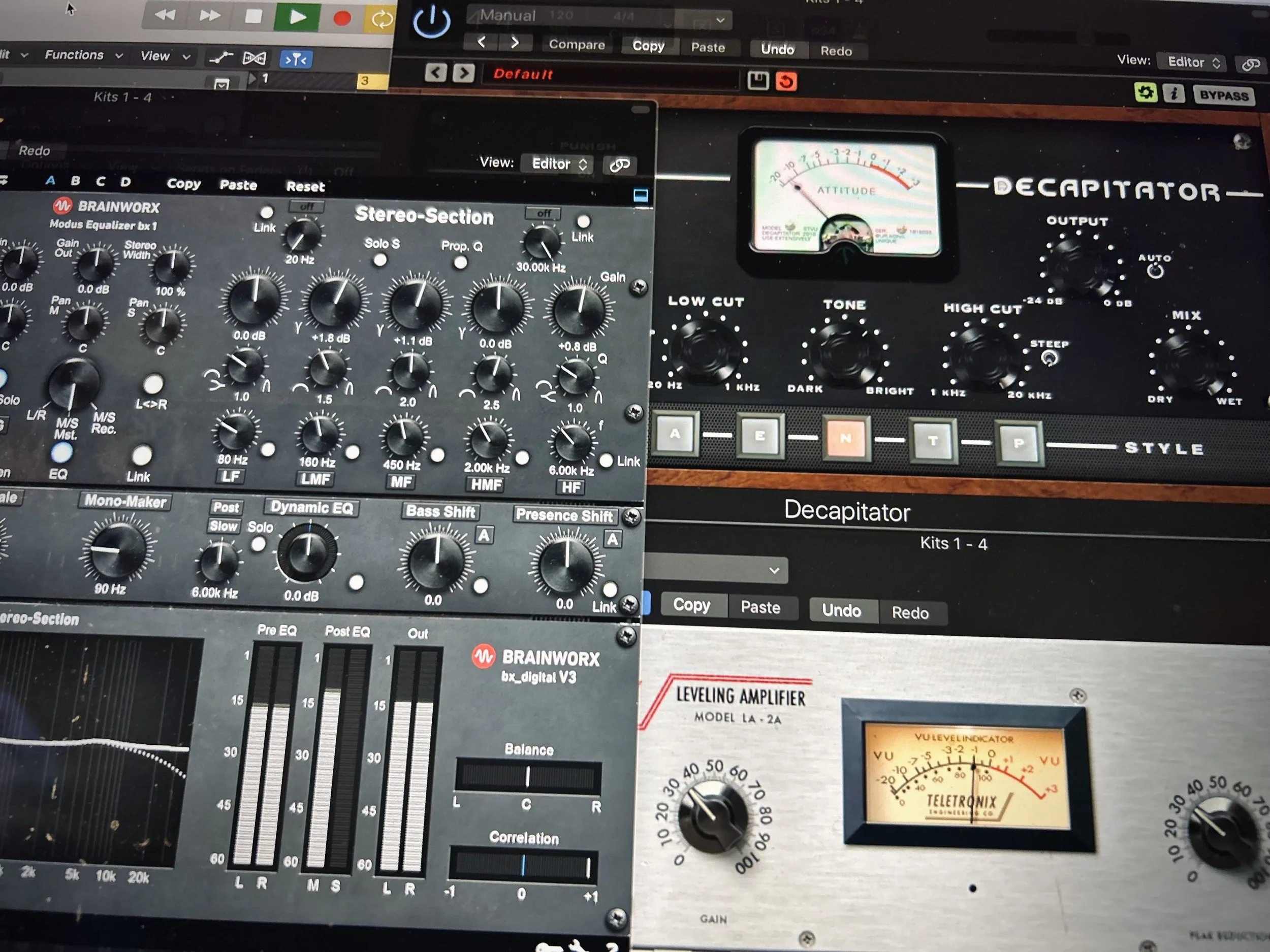1270x952 pixels.
Task: Click the Stop transport button
Action: click(253, 17)
